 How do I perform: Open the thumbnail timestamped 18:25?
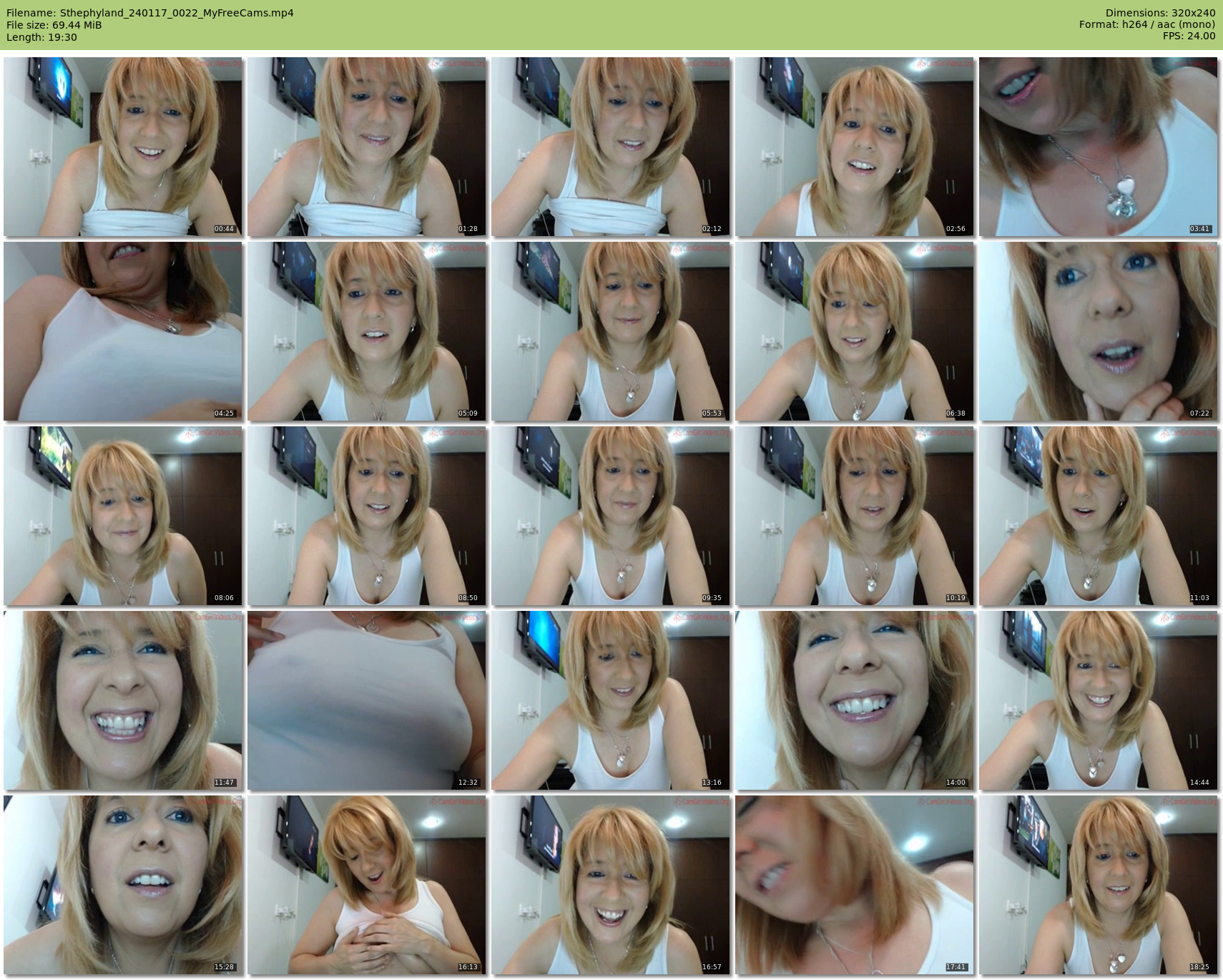1098,885
